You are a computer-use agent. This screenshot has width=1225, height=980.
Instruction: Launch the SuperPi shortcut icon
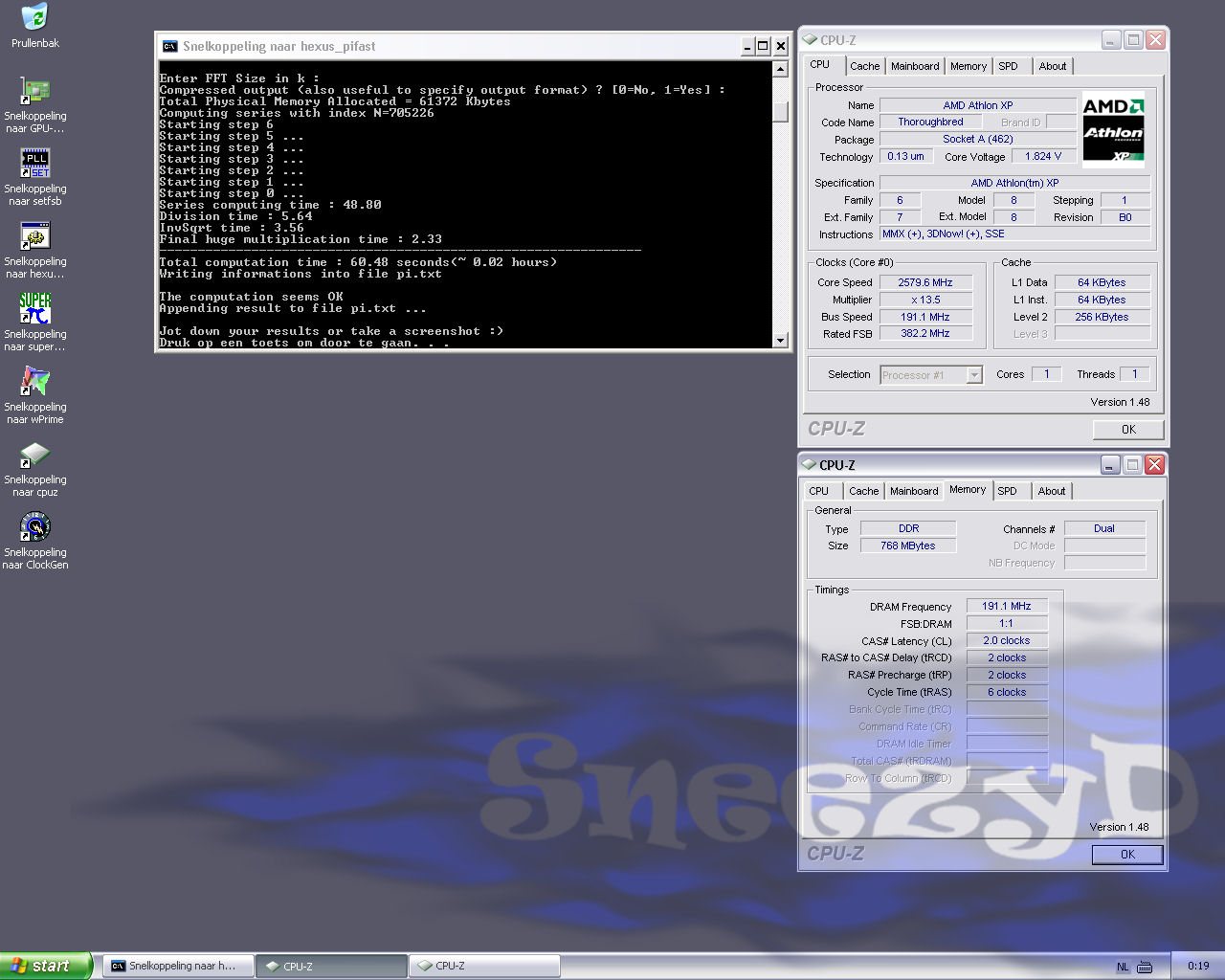tap(34, 308)
